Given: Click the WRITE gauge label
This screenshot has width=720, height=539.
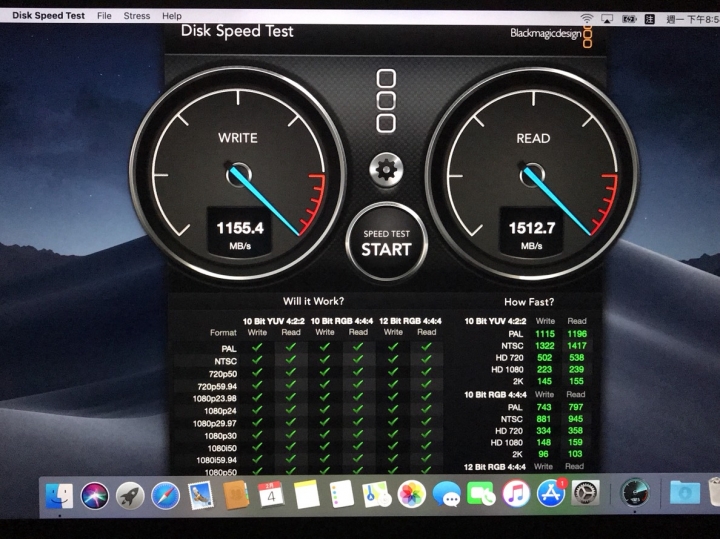Looking at the screenshot, I should pos(238,138).
